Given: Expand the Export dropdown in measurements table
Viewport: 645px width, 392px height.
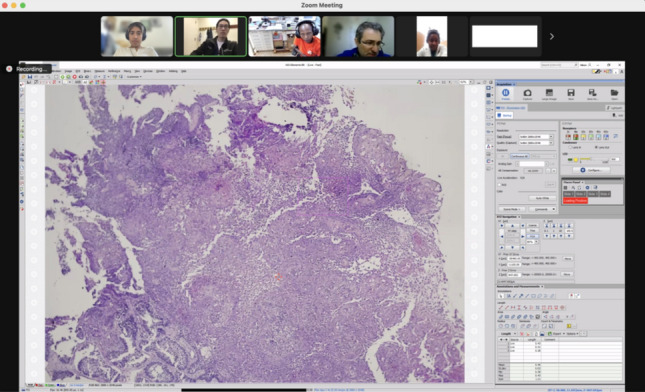Looking at the screenshot, I should [559, 334].
